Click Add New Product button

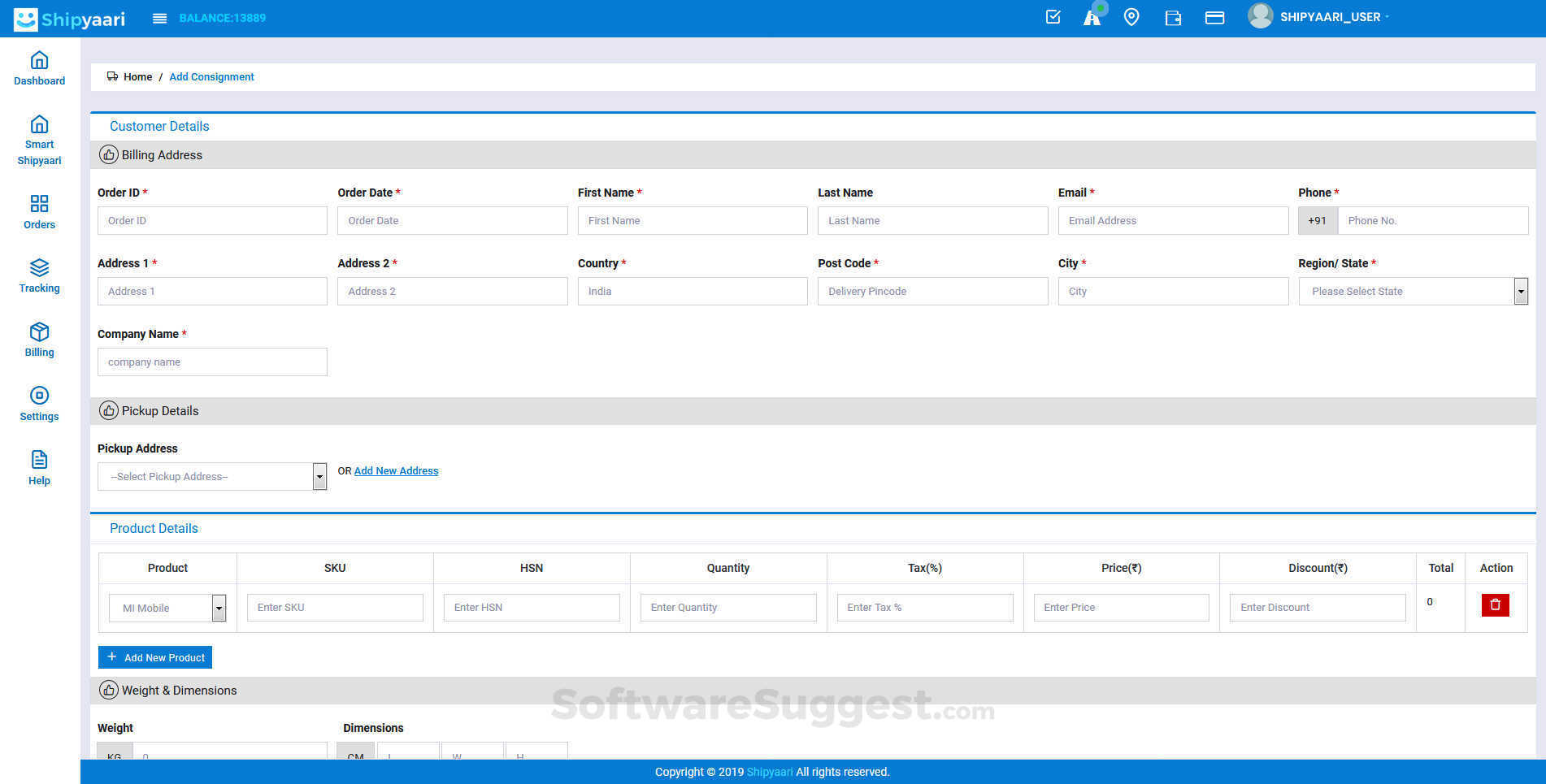click(155, 657)
